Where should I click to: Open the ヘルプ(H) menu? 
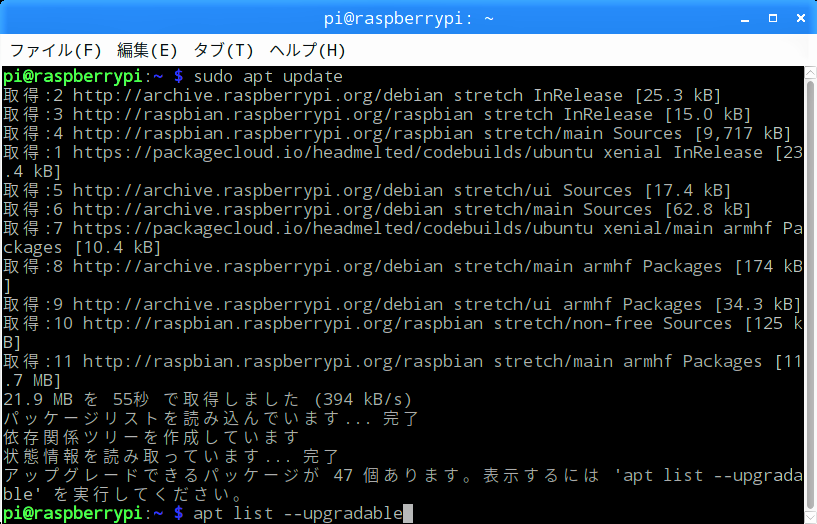(307, 51)
